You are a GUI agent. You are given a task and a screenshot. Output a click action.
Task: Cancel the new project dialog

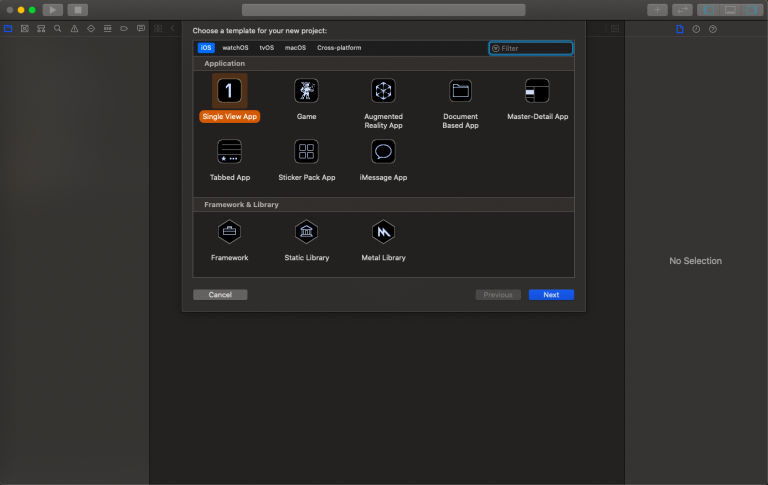(220, 294)
